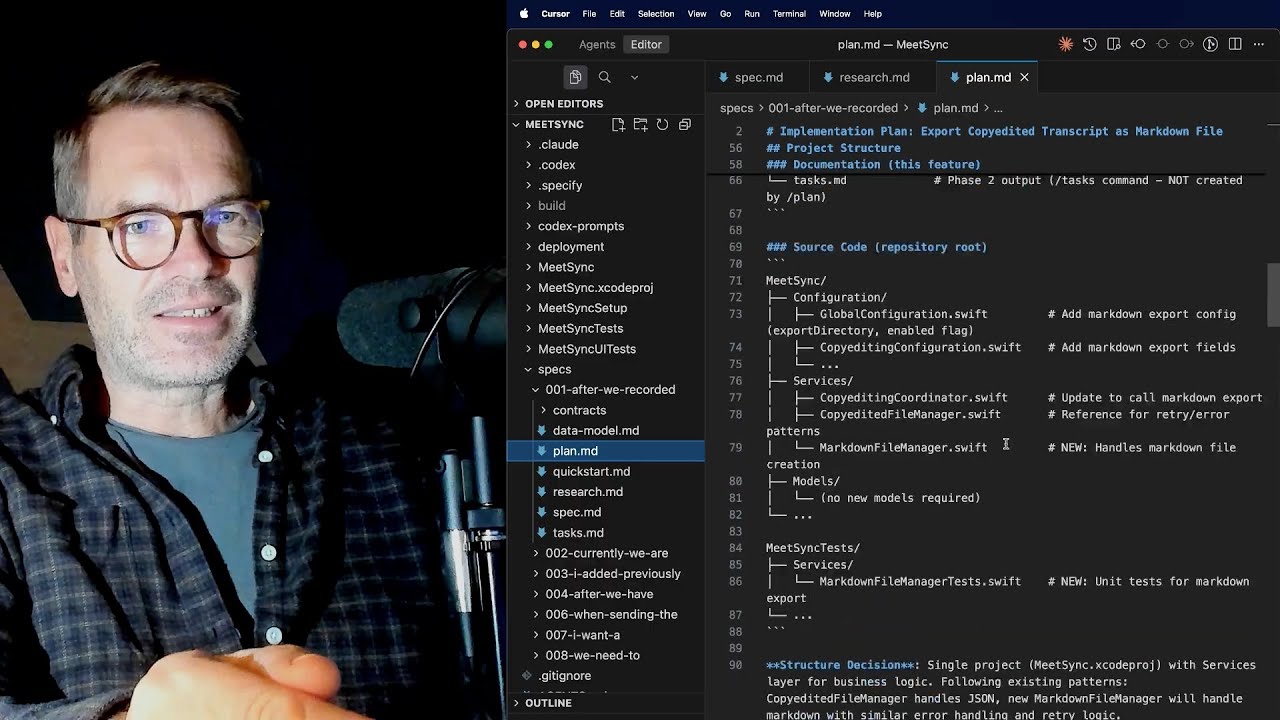1280x720 pixels.
Task: Expand the MeetSyncSetup folder
Action: [x=605, y=308]
